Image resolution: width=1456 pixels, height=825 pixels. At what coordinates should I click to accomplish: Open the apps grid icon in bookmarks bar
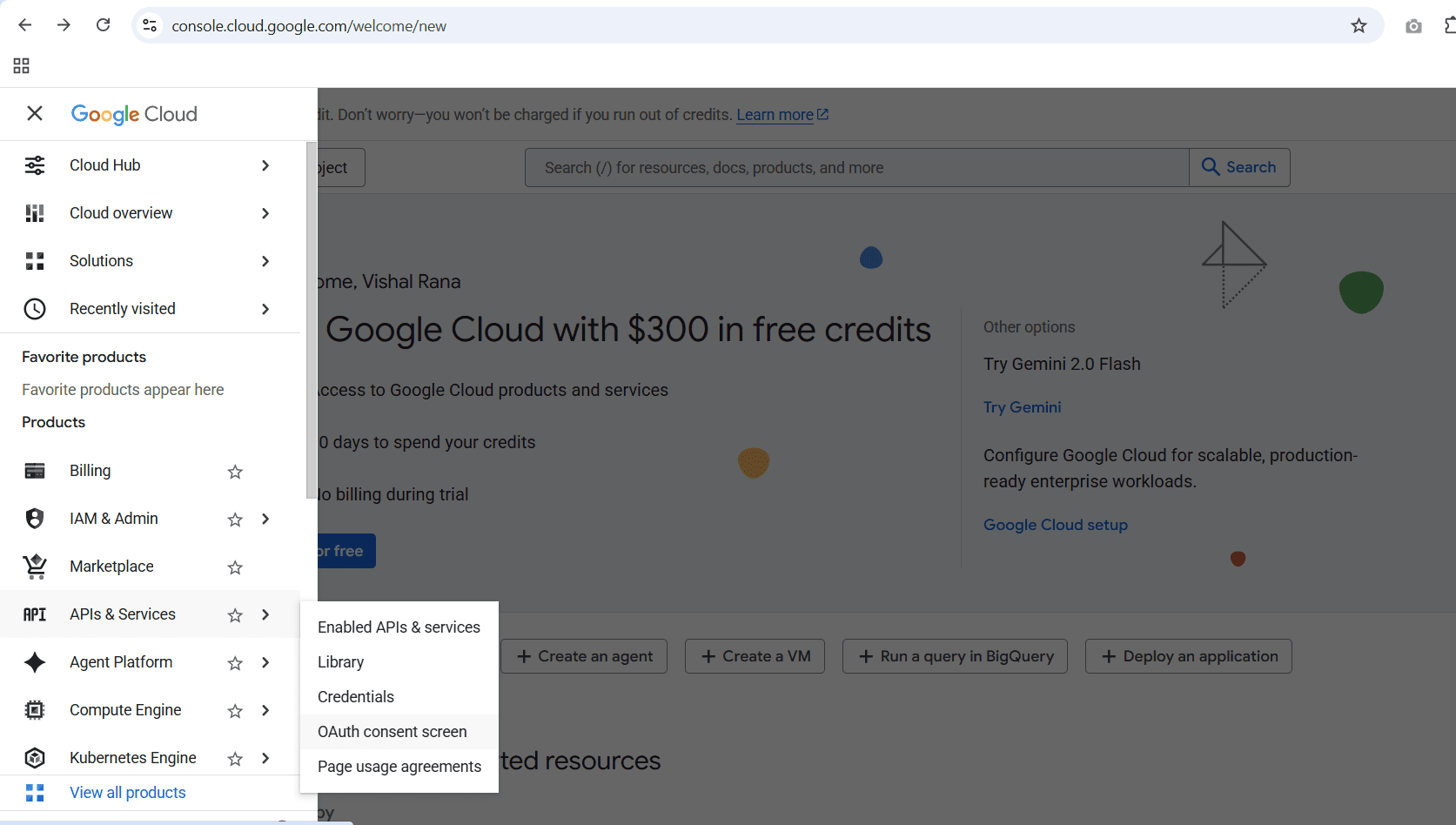pyautogui.click(x=22, y=65)
